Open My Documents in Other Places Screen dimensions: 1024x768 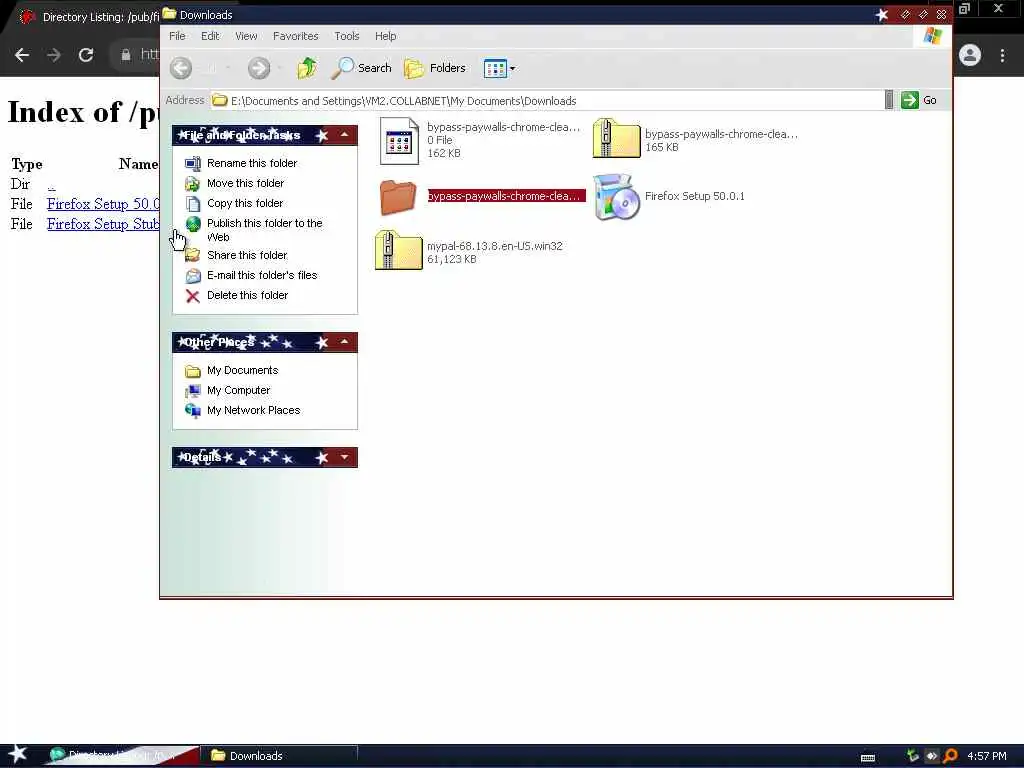point(242,370)
